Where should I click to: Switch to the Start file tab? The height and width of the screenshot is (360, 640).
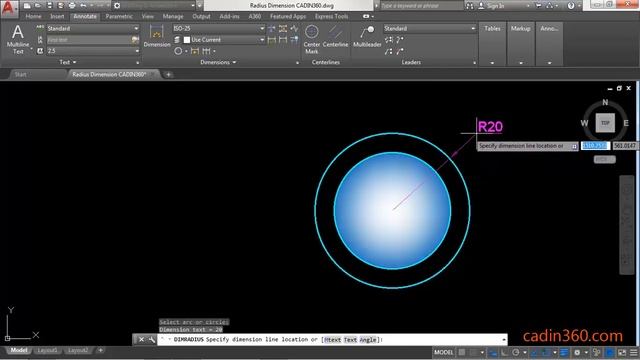tap(20, 74)
